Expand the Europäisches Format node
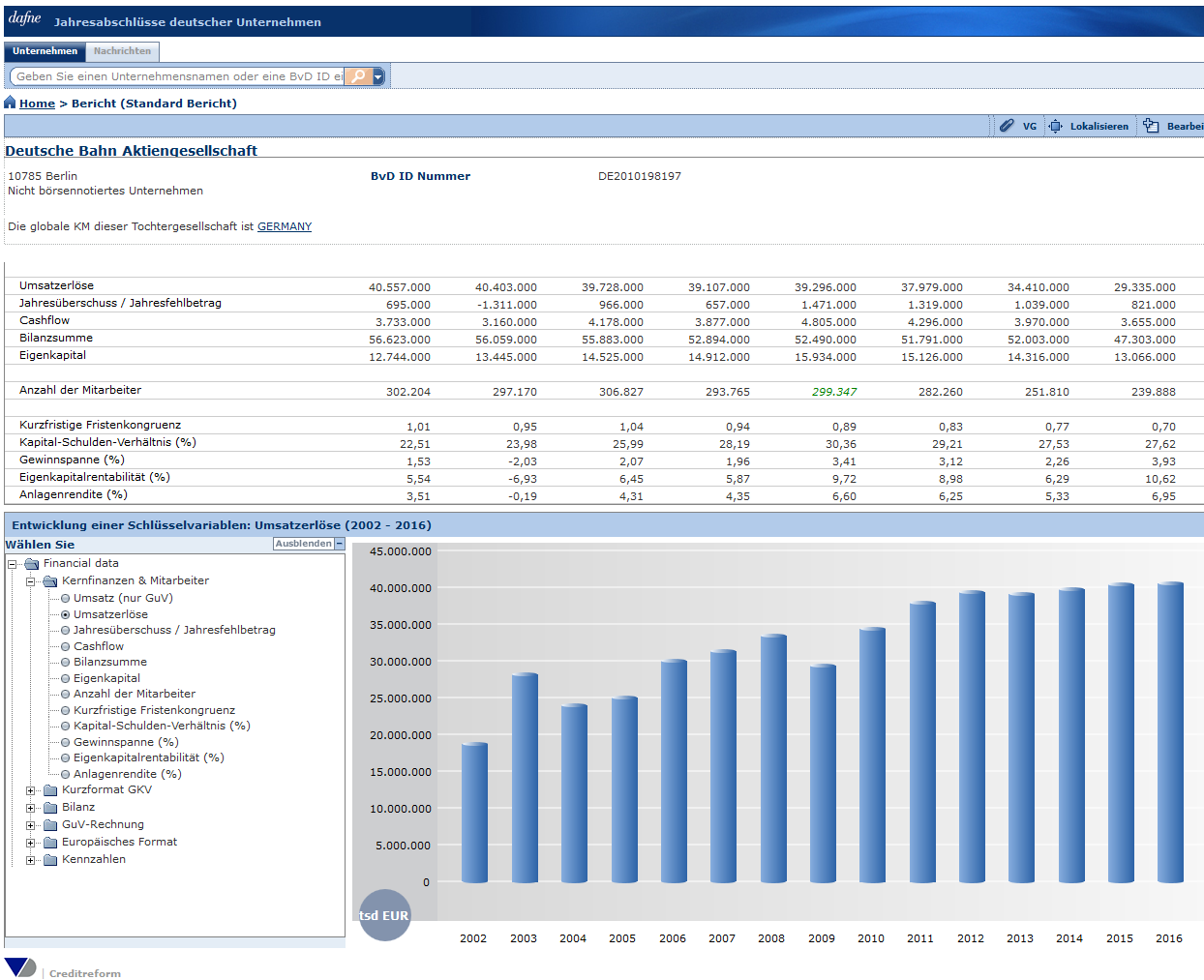This screenshot has width=1204, height=980. point(30,843)
